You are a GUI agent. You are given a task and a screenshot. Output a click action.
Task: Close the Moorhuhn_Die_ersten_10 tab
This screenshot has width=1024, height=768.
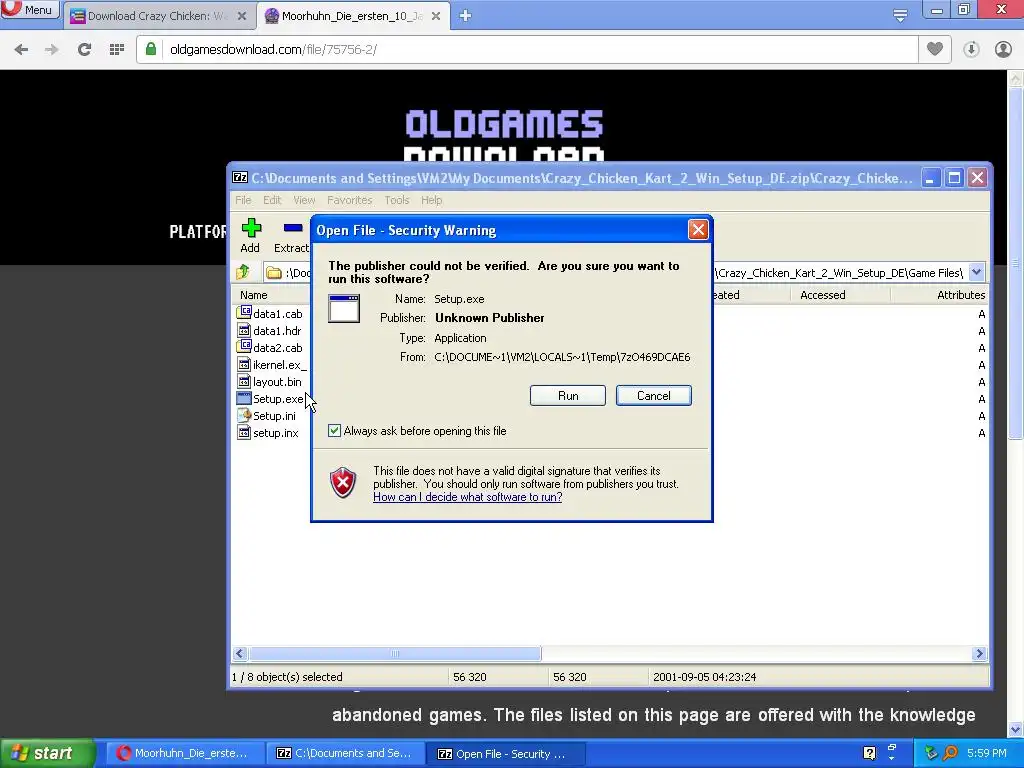coord(436,16)
